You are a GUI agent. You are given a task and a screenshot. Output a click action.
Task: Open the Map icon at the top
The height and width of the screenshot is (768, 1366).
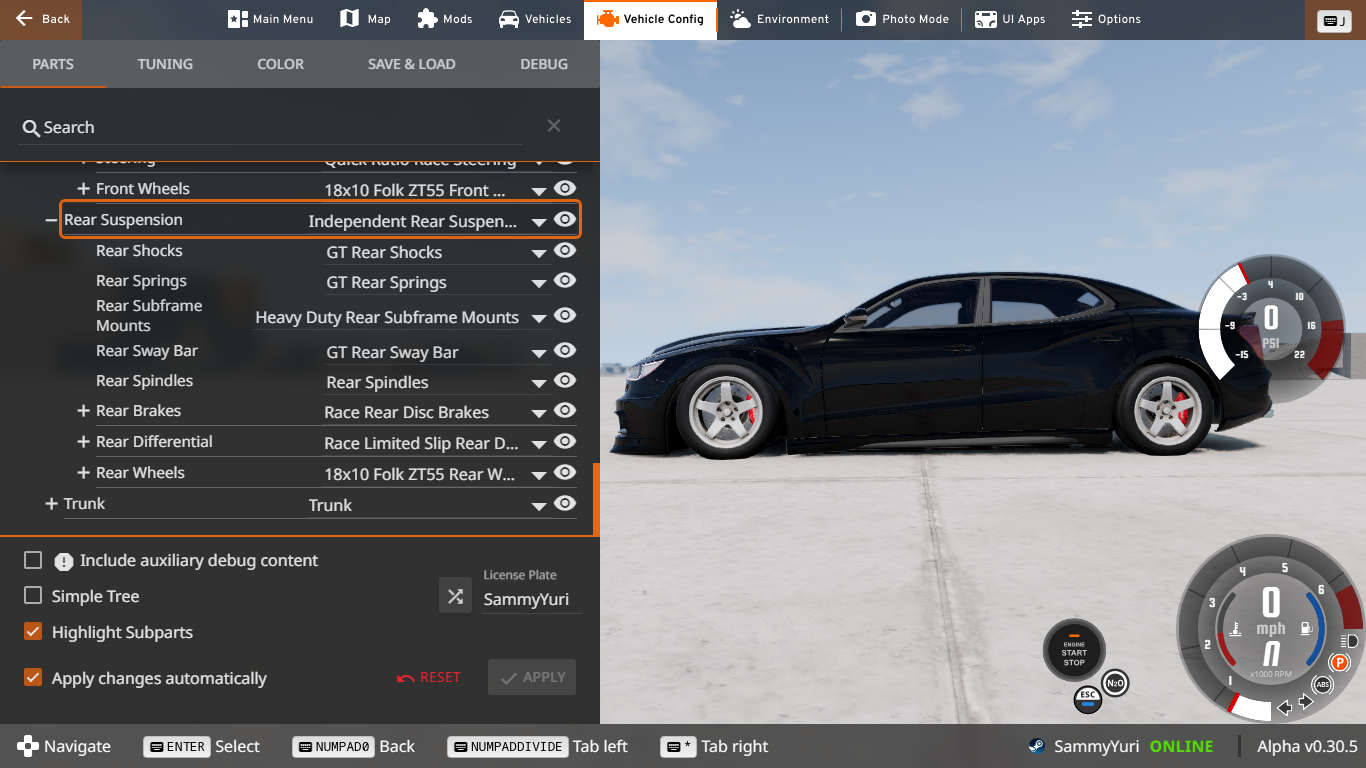(364, 18)
